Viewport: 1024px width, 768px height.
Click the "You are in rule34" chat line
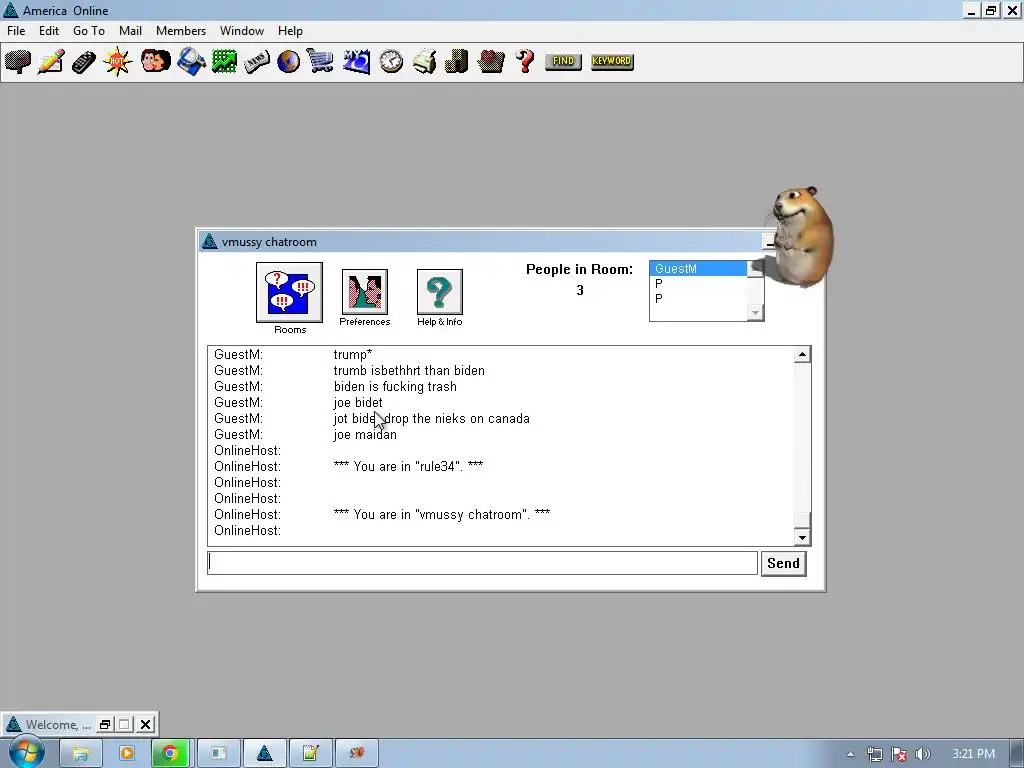408,466
